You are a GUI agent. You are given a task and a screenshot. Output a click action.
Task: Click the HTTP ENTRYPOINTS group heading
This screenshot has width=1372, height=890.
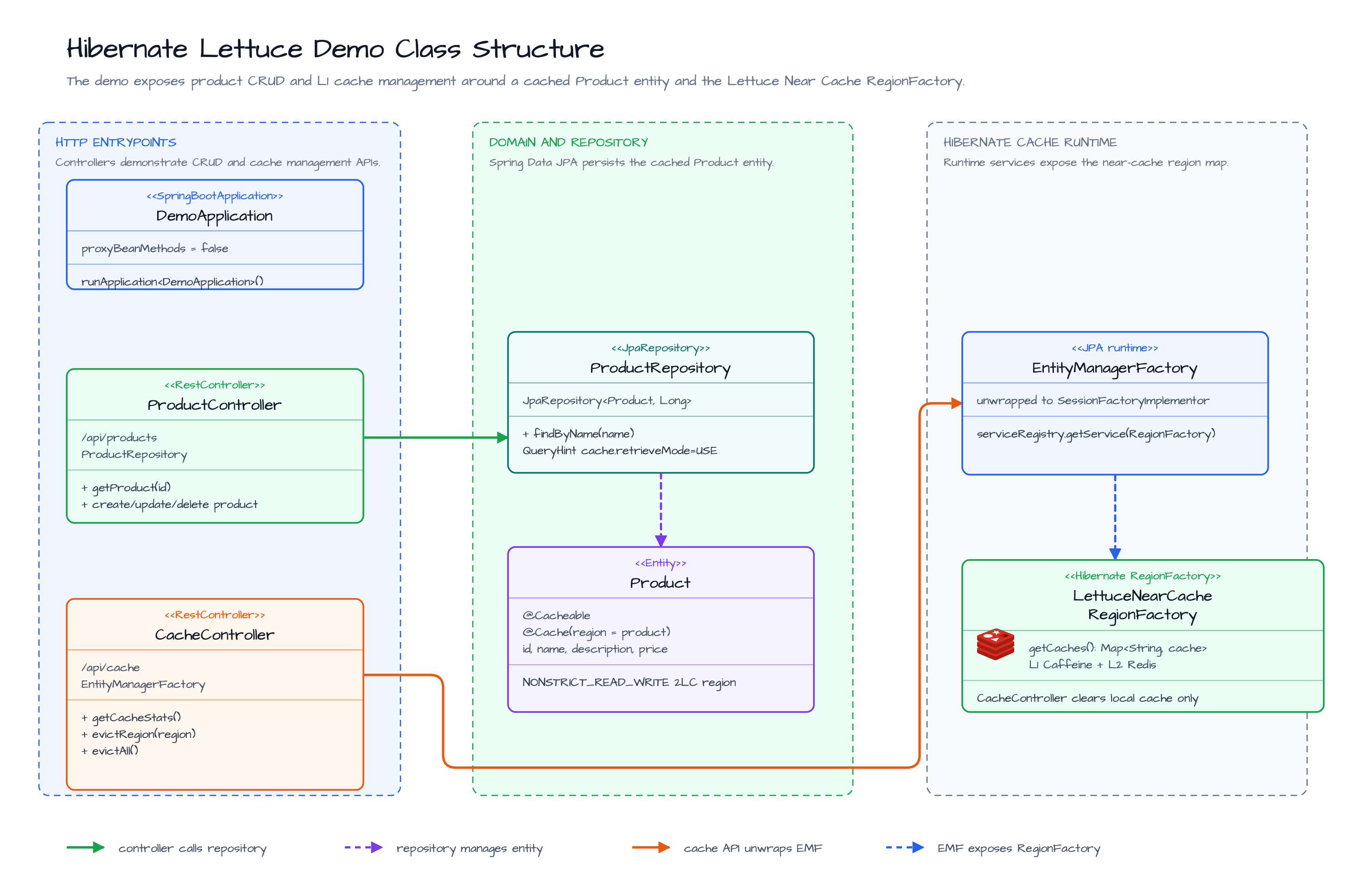click(116, 142)
